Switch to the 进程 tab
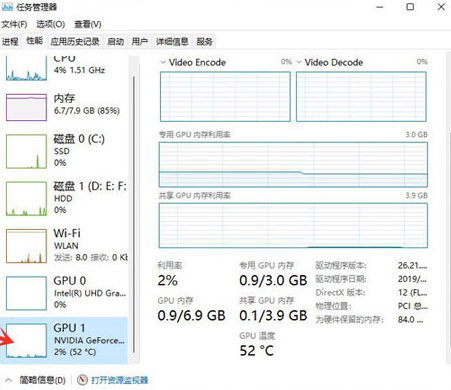451x390 pixels. pyautogui.click(x=10, y=41)
